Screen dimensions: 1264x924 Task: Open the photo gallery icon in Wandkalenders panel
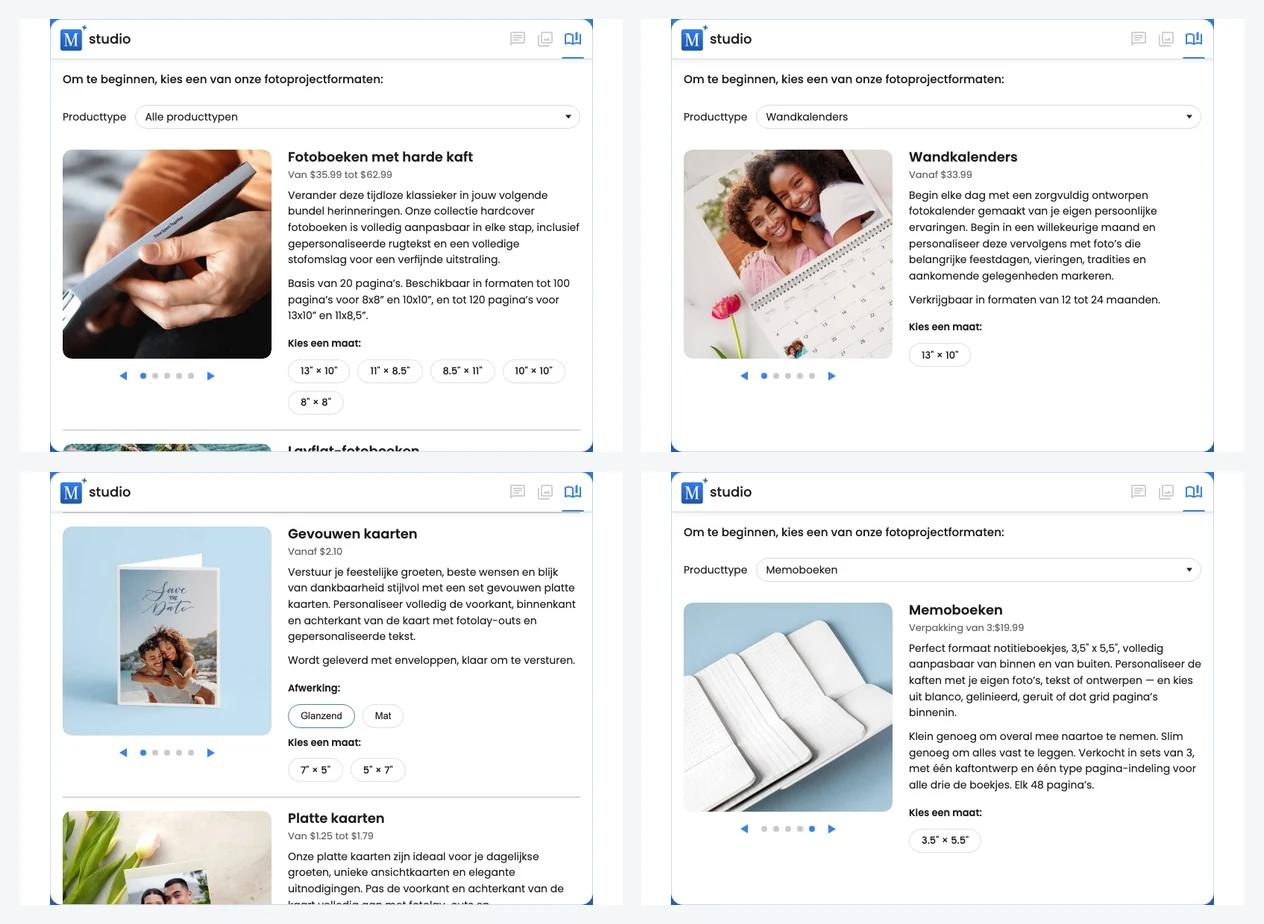pyautogui.click(x=1166, y=39)
